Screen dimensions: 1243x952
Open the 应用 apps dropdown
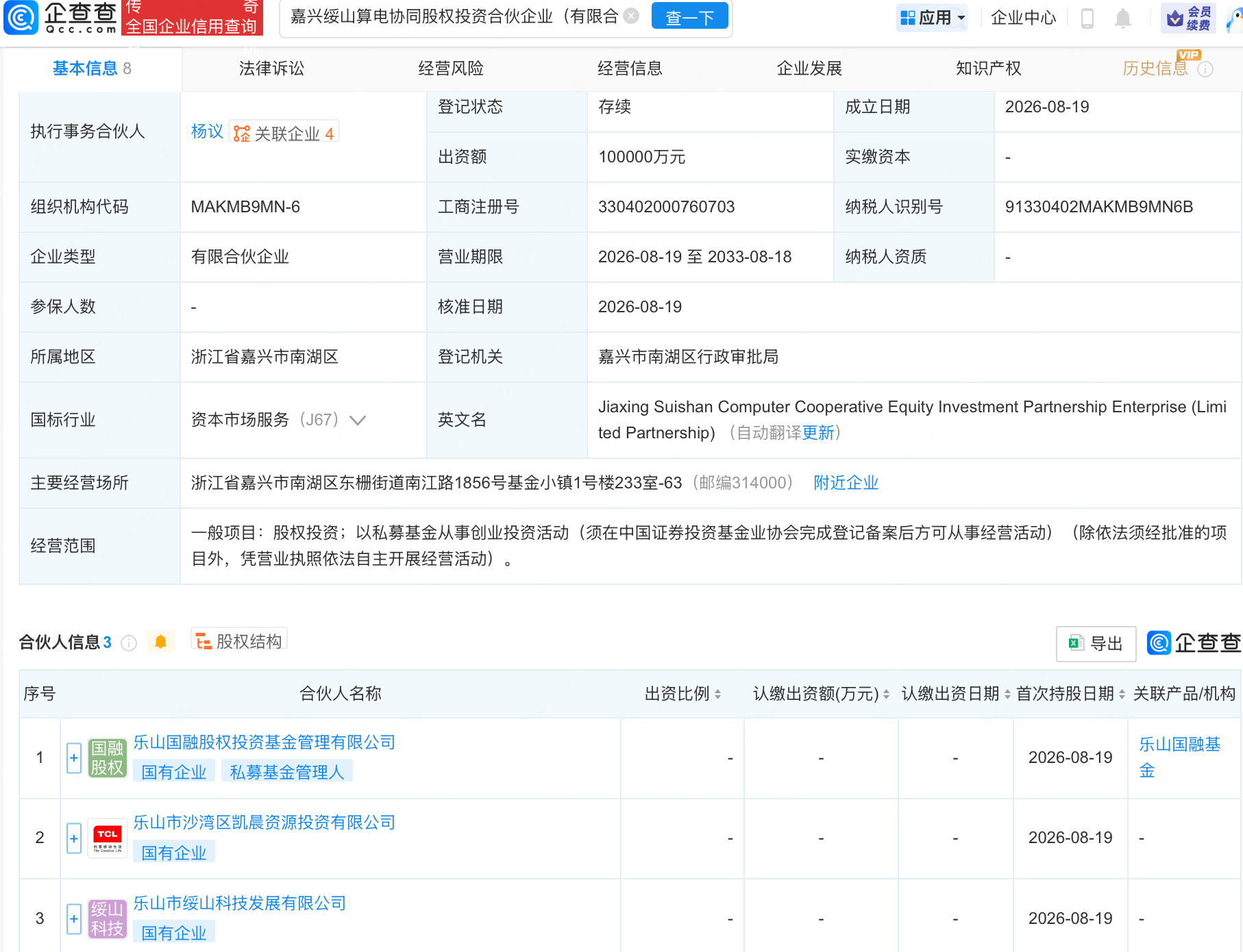933,18
